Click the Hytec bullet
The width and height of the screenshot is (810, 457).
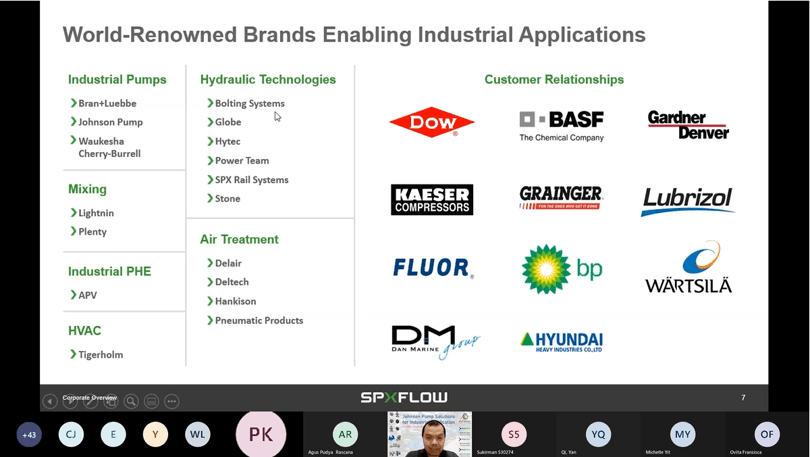tap(224, 141)
